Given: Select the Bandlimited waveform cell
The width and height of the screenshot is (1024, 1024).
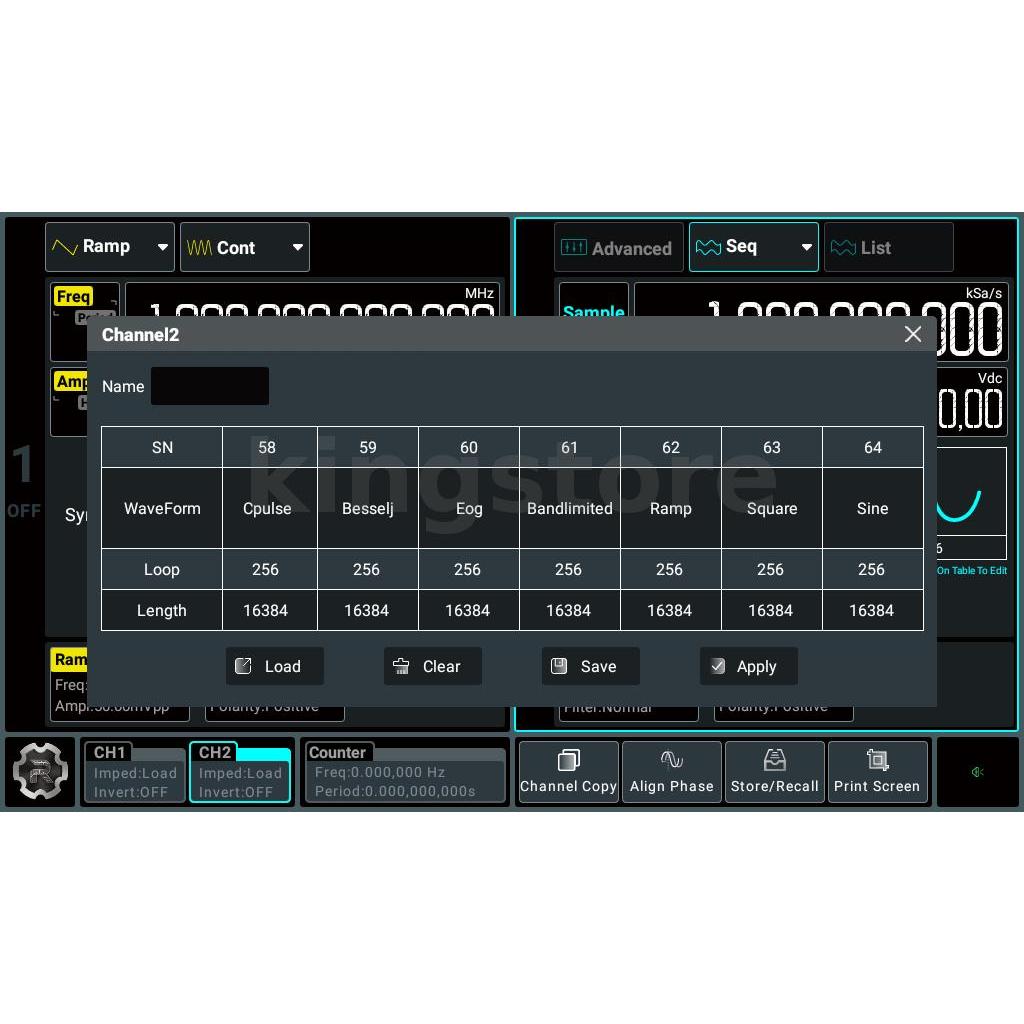Looking at the screenshot, I should click(x=569, y=508).
